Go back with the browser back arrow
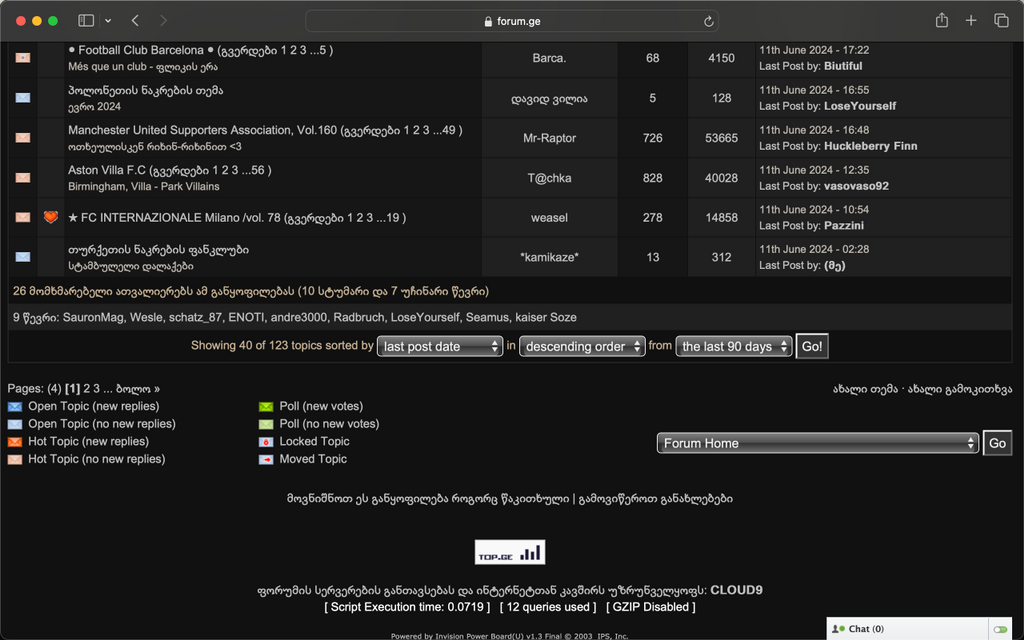 coord(135,21)
